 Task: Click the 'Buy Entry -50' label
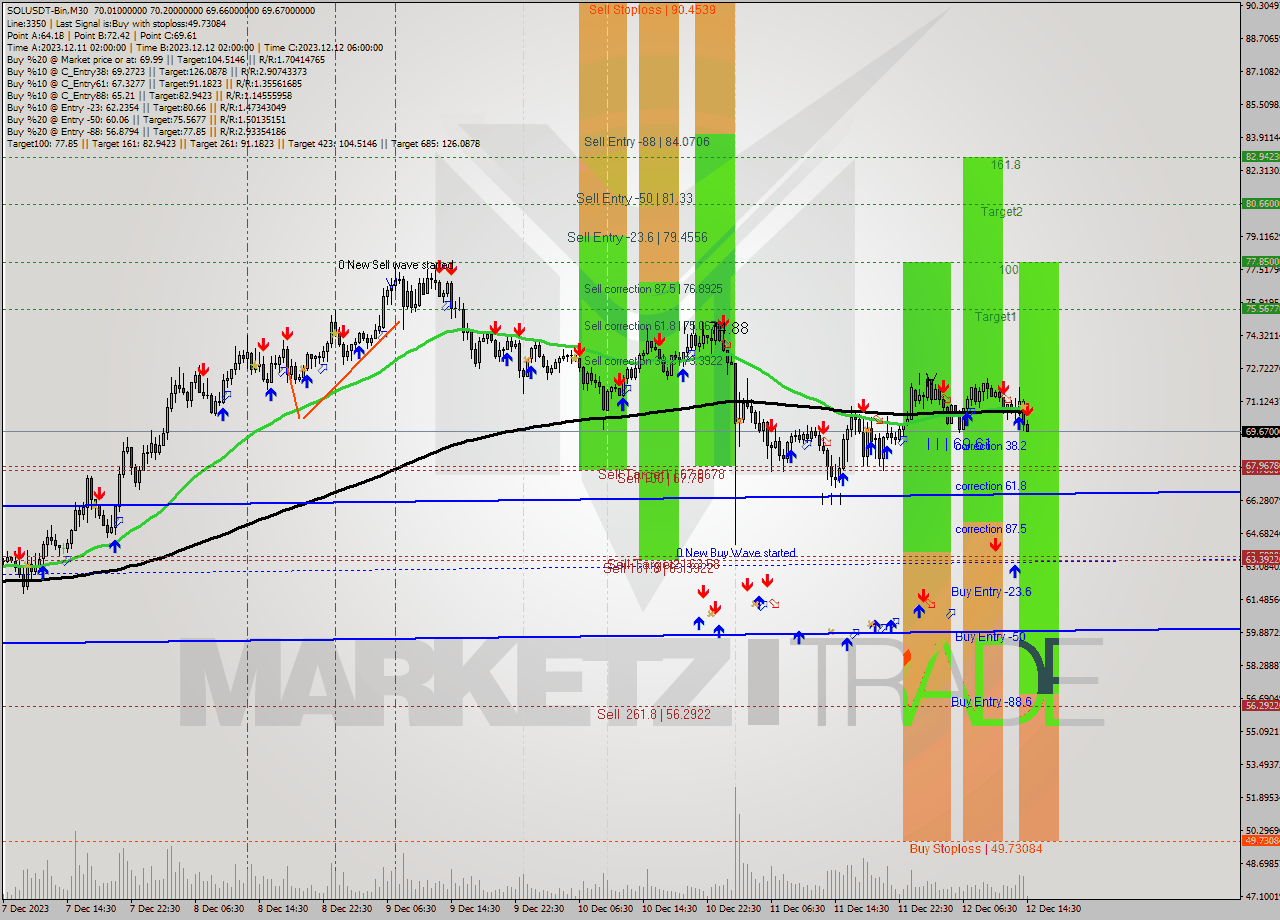click(990, 636)
